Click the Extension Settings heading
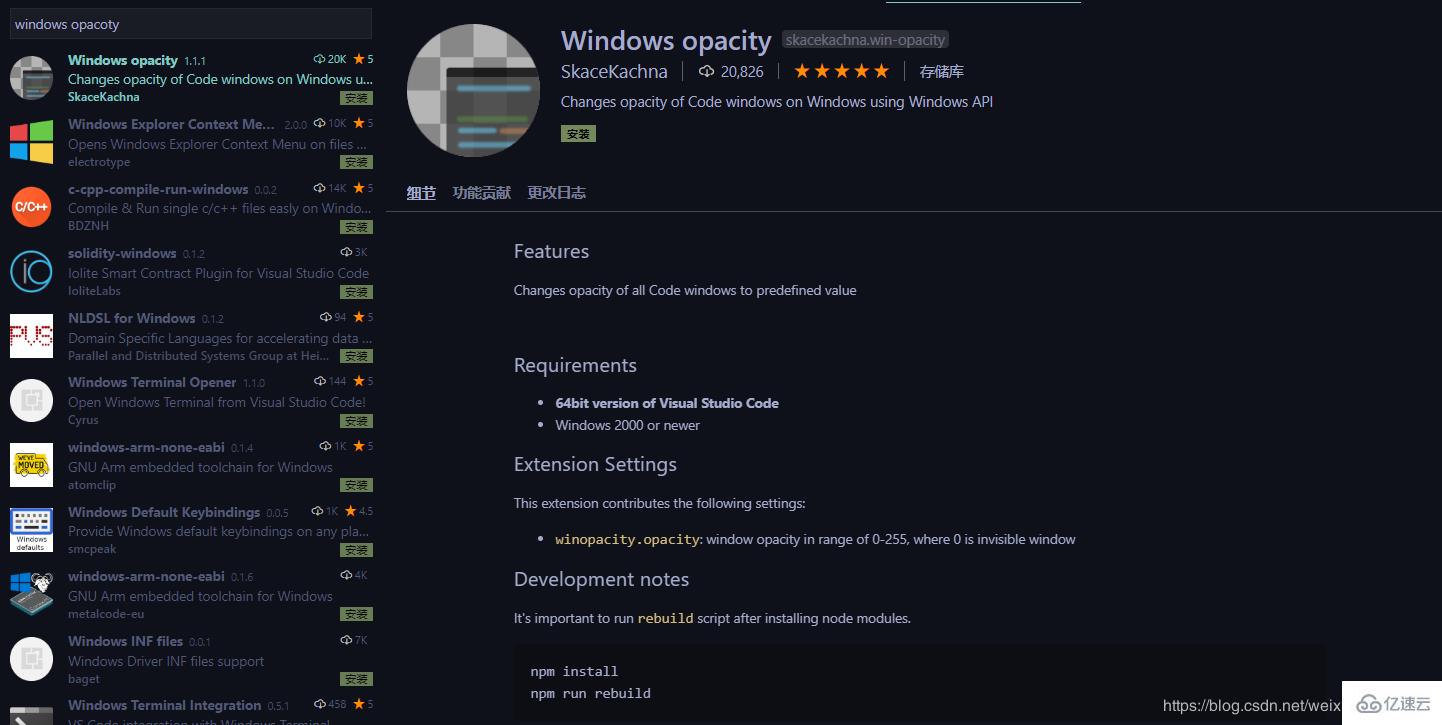This screenshot has height=725, width=1442. click(x=595, y=464)
